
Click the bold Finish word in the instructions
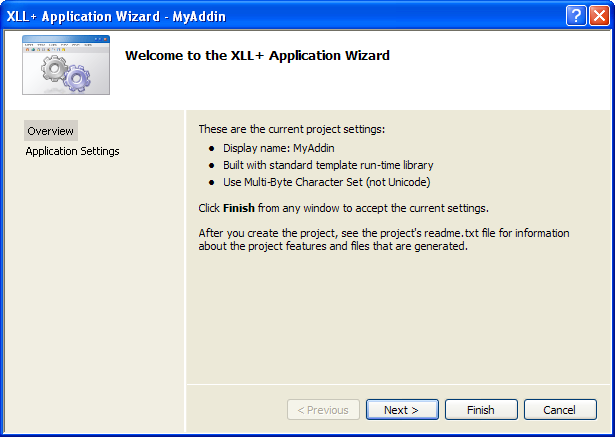tap(239, 208)
